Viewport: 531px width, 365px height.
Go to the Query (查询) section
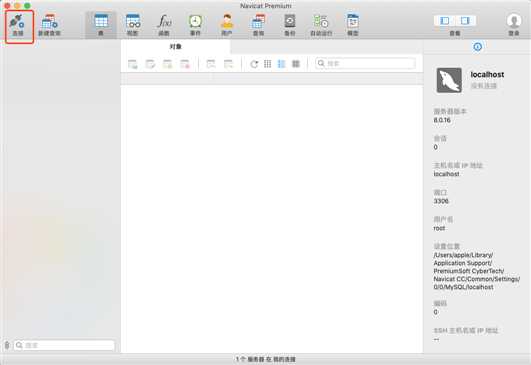(258, 26)
